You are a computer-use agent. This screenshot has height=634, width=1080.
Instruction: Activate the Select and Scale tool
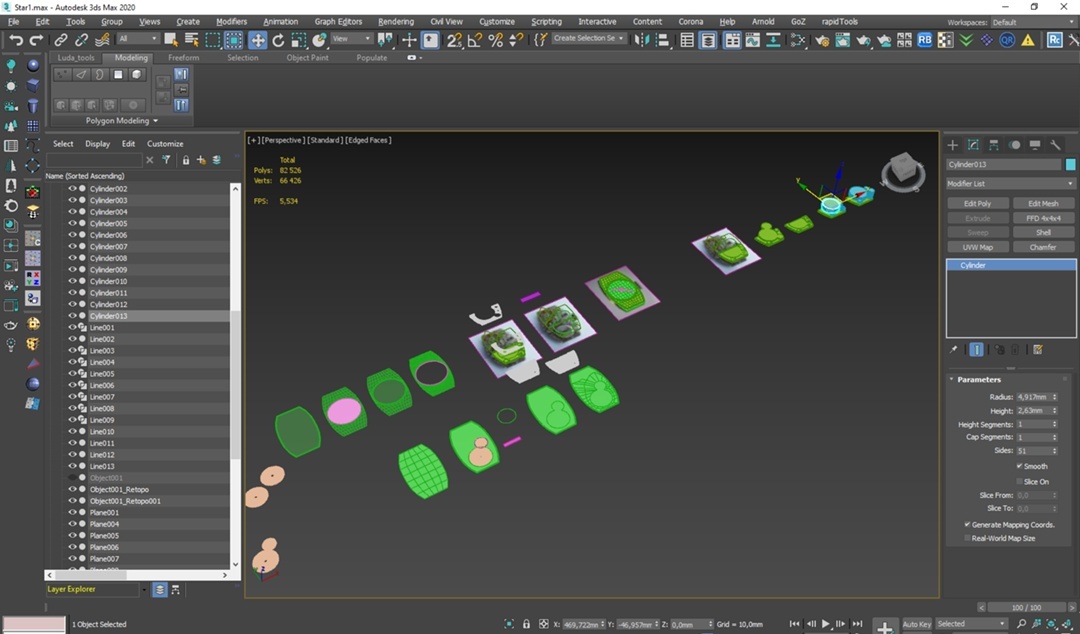[299, 40]
